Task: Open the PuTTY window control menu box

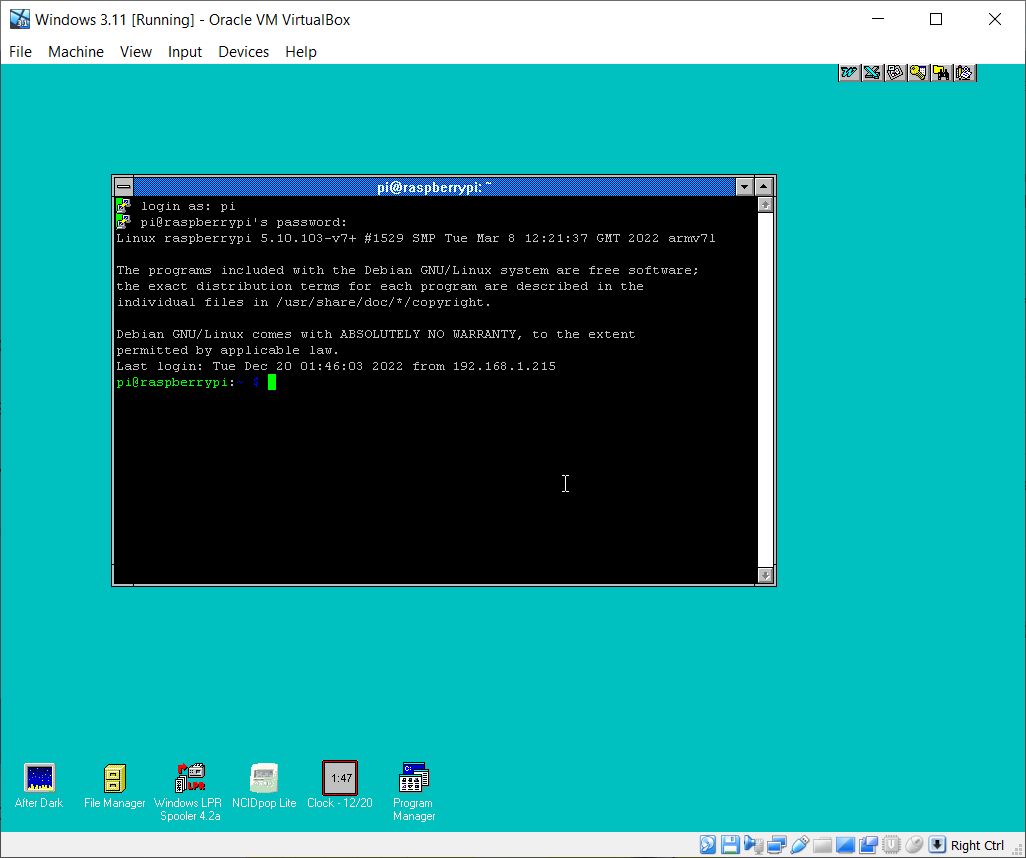Action: (x=124, y=187)
